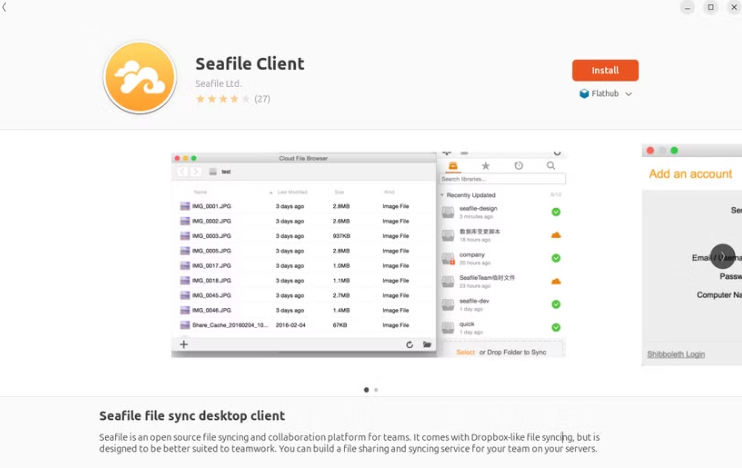Image resolution: width=742 pixels, height=468 pixels.
Task: Go back using the top-left arrow
Action: 5,7
